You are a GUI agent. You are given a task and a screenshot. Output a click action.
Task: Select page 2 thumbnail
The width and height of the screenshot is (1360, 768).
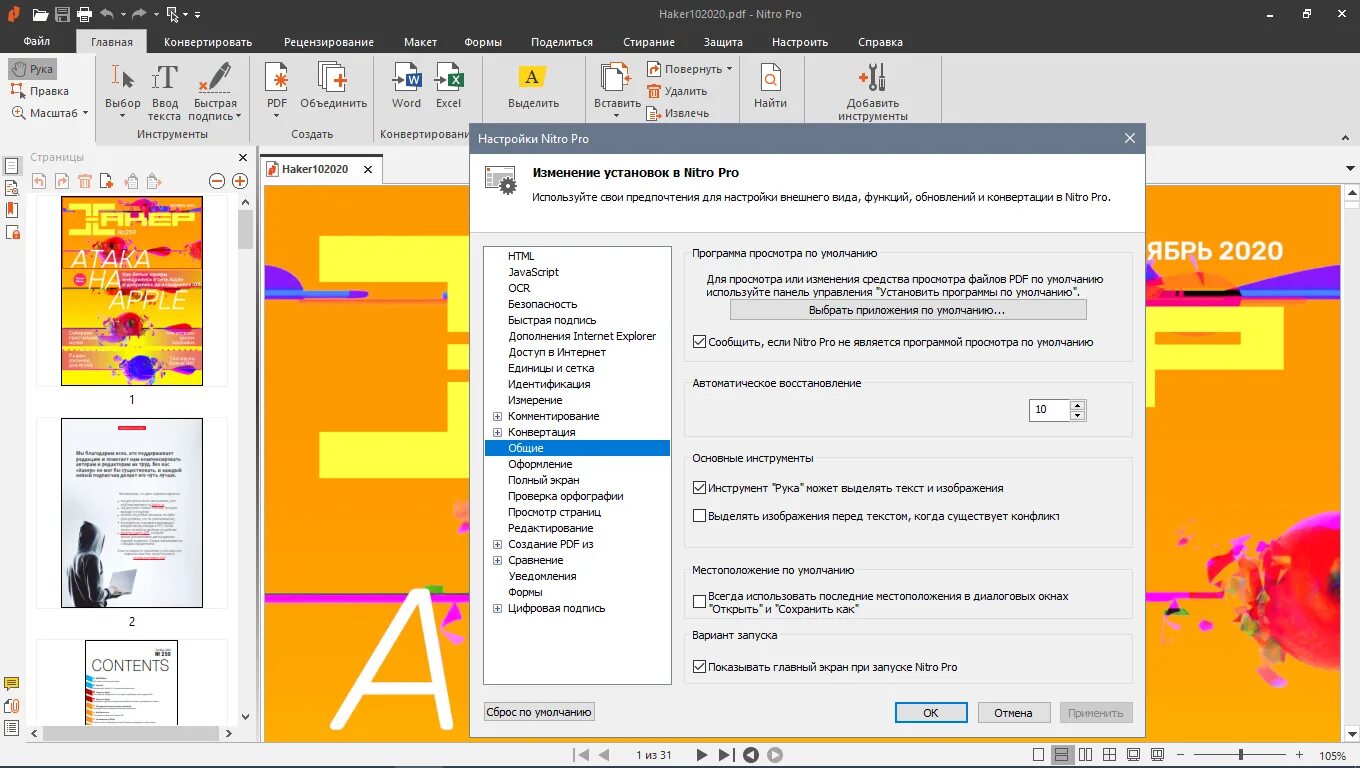[131, 513]
